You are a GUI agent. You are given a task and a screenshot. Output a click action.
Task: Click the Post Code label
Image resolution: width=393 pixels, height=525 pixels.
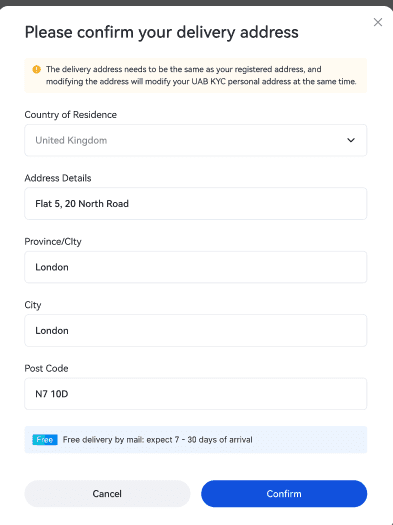(x=46, y=368)
